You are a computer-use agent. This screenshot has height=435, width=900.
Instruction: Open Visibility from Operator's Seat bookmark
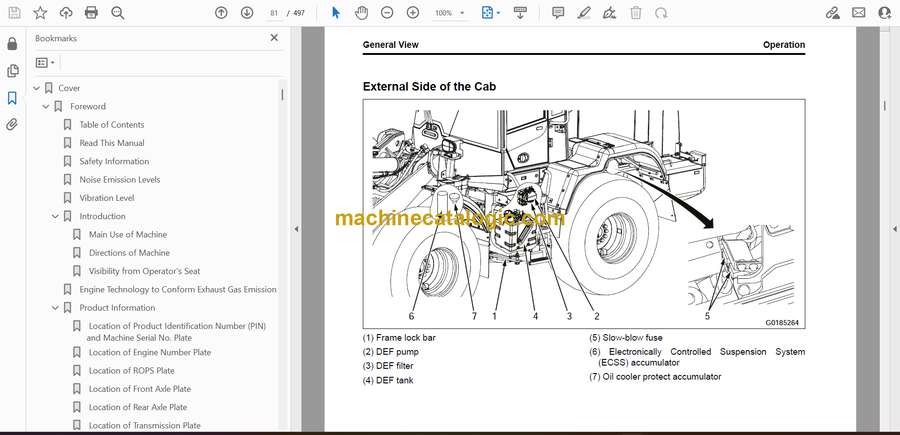145,271
